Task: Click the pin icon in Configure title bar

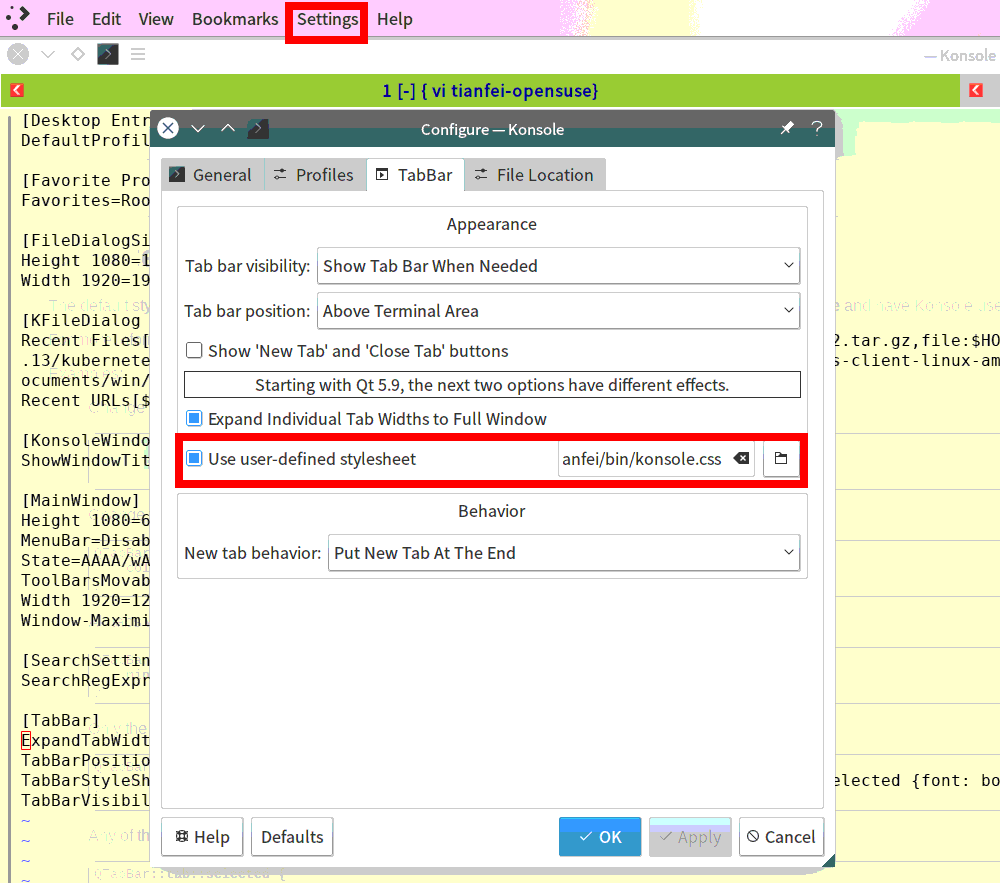Action: coord(787,128)
